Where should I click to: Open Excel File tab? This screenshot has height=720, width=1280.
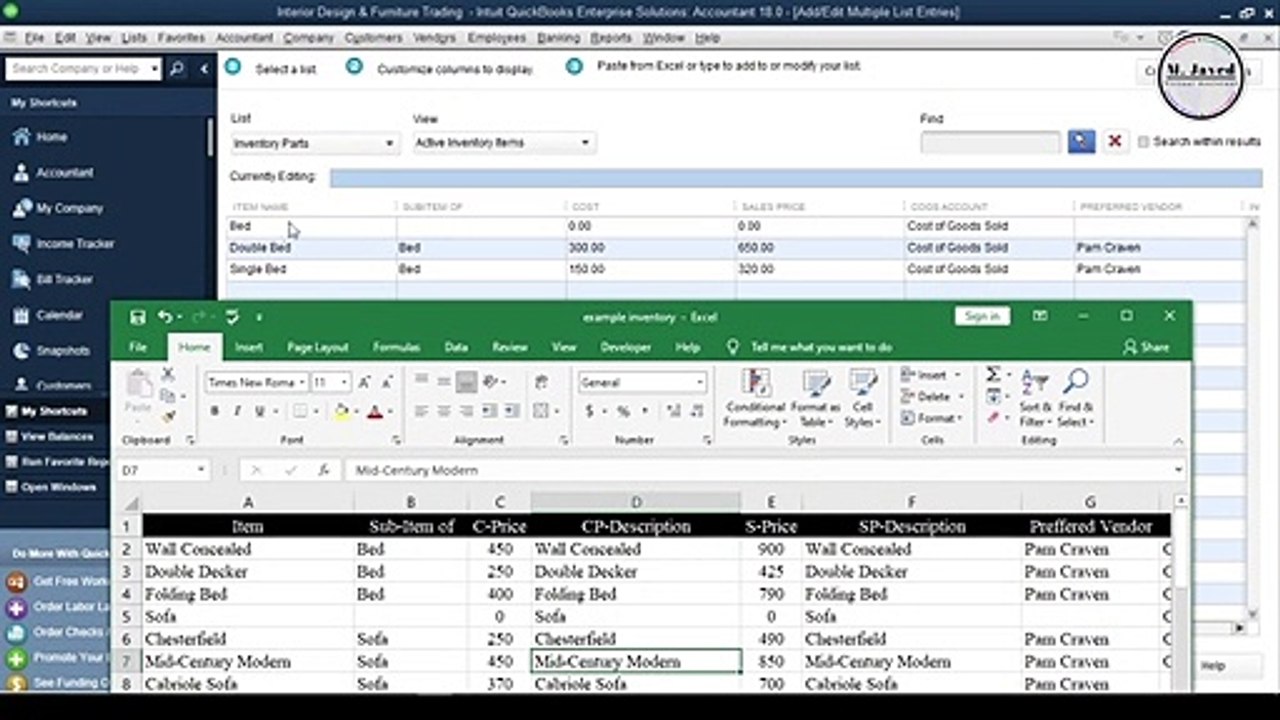(138, 347)
